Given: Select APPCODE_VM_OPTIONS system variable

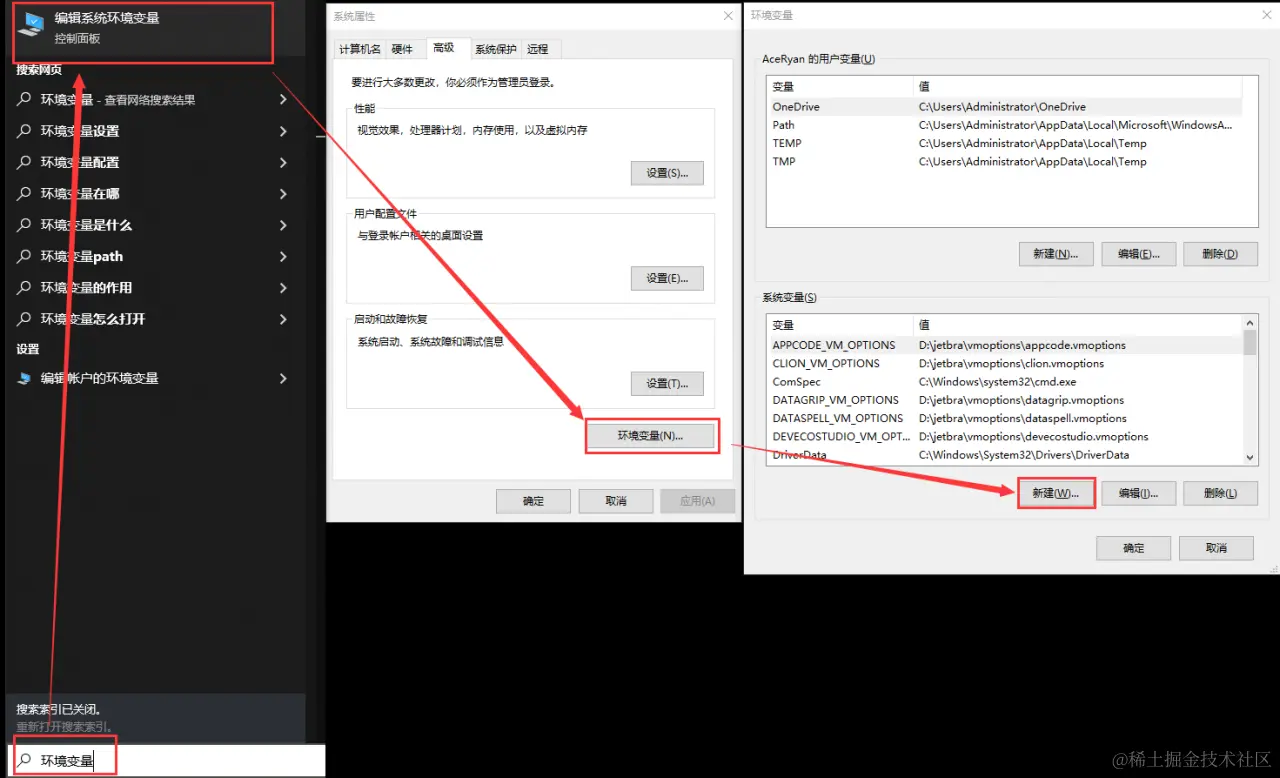Looking at the screenshot, I should pos(1005,345).
